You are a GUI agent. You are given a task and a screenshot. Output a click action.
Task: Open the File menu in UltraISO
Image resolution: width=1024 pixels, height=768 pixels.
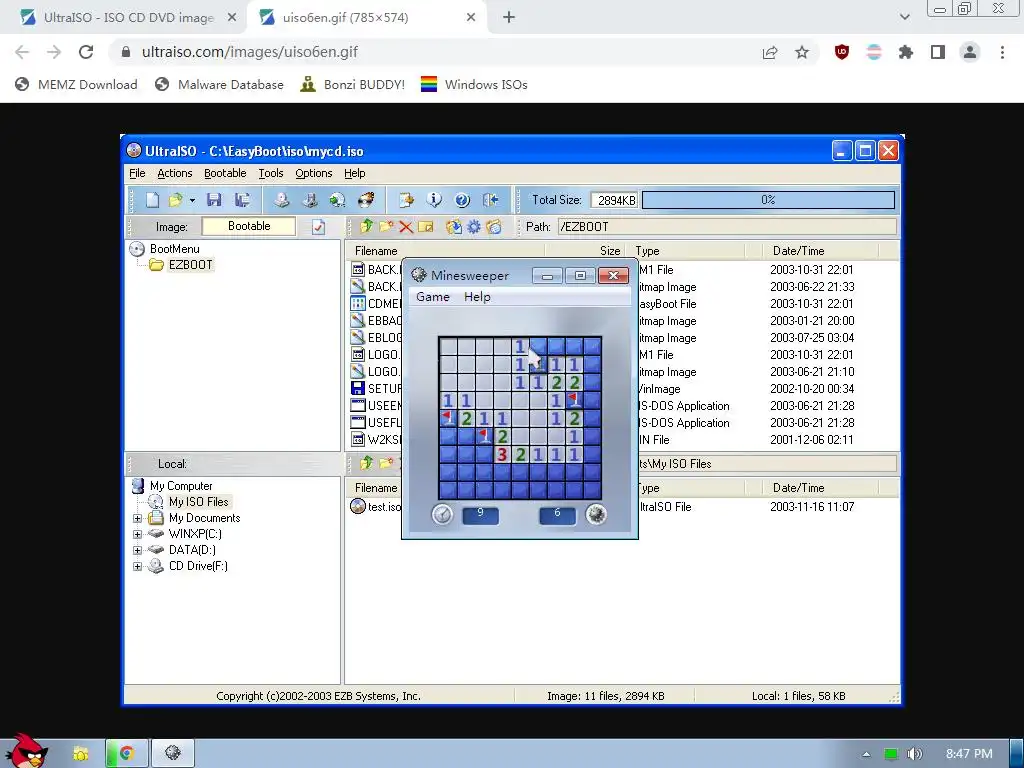pyautogui.click(x=137, y=173)
